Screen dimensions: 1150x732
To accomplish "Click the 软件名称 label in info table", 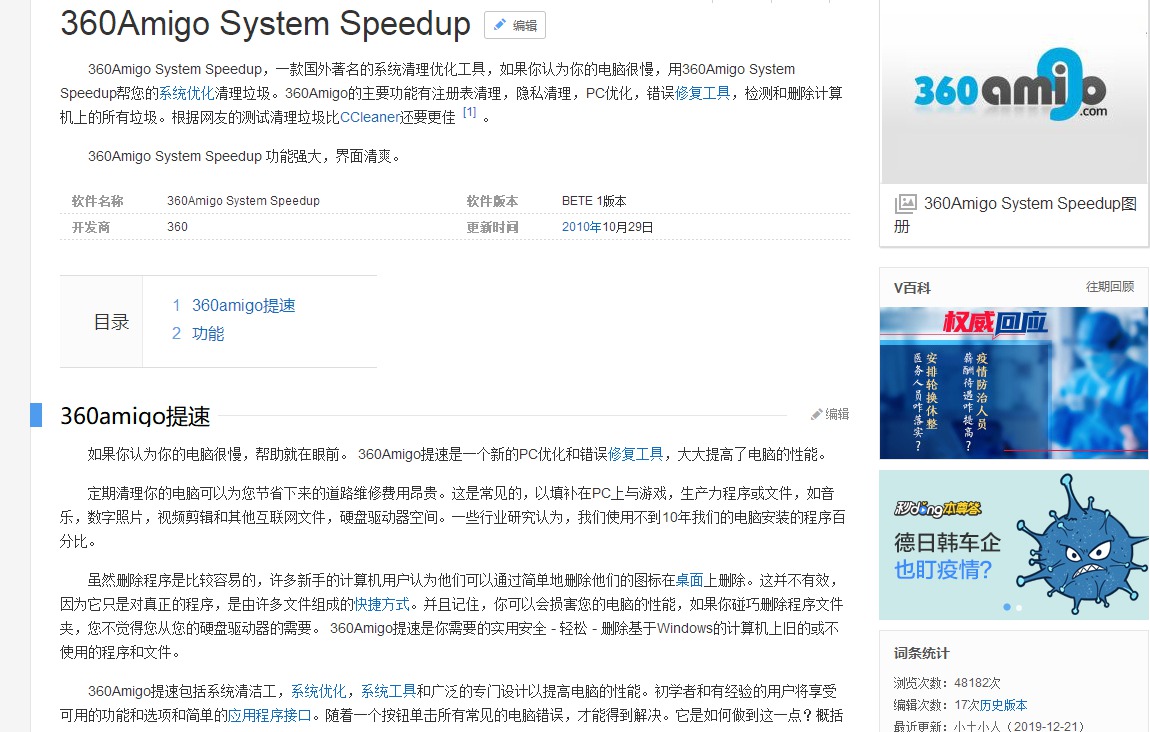I will pyautogui.click(x=97, y=201).
